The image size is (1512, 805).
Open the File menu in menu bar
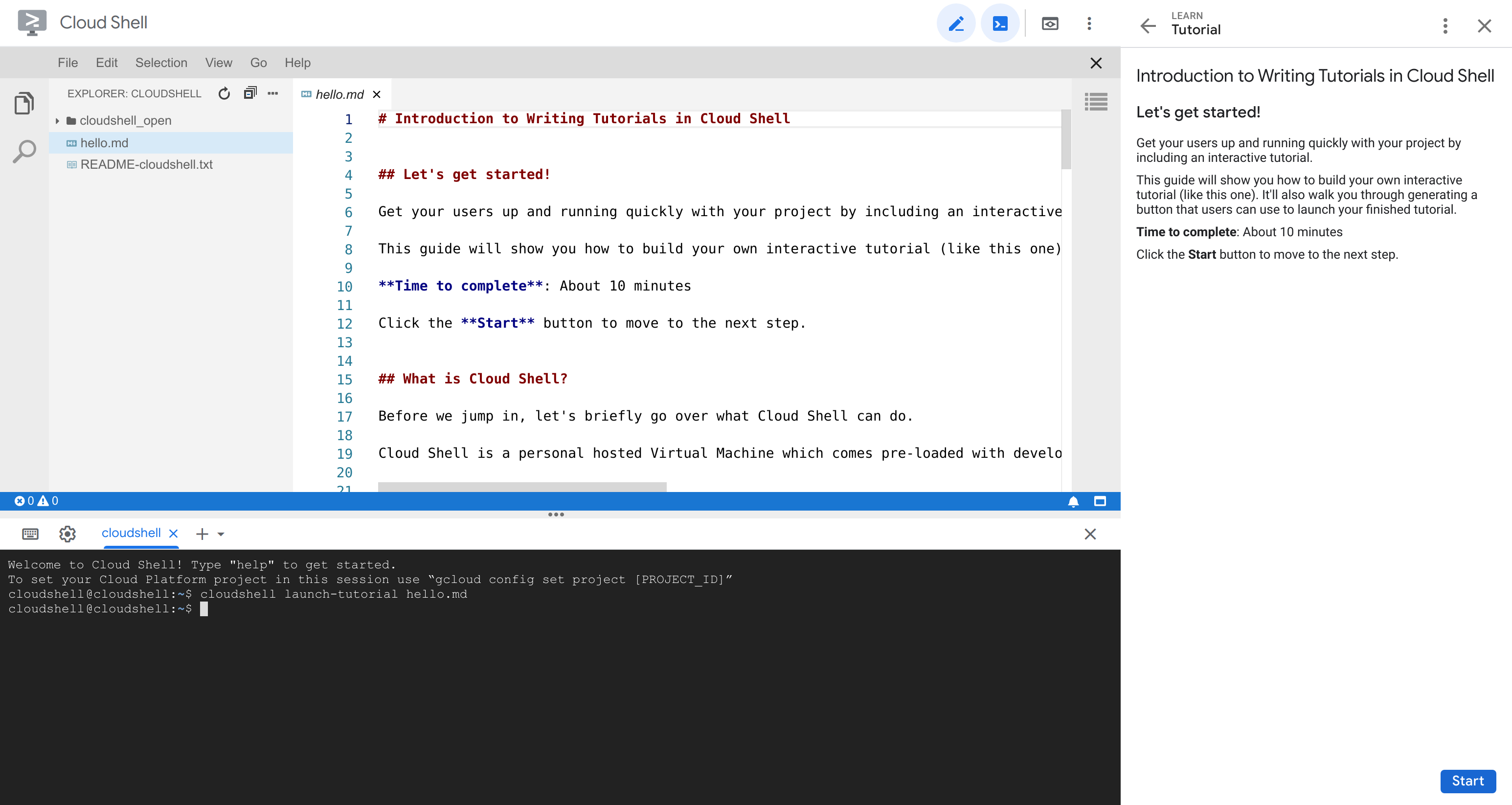67,63
